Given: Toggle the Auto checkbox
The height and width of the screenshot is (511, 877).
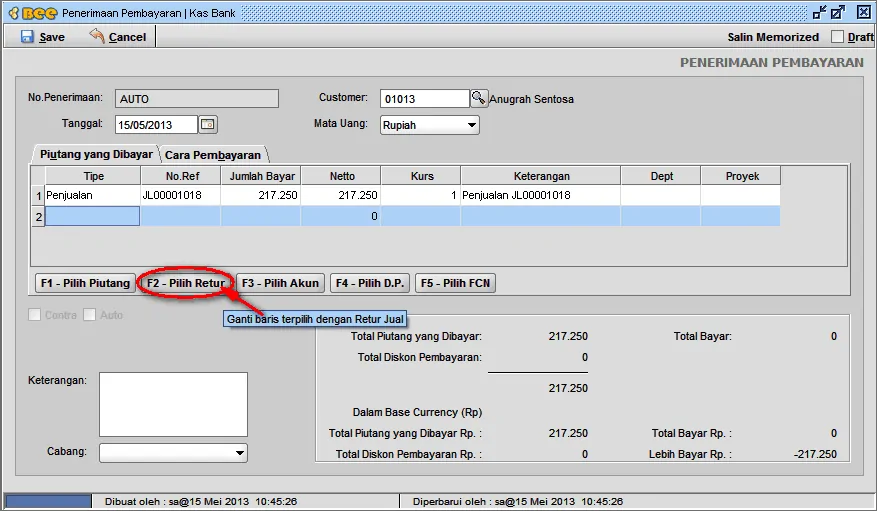Looking at the screenshot, I should [x=90, y=315].
